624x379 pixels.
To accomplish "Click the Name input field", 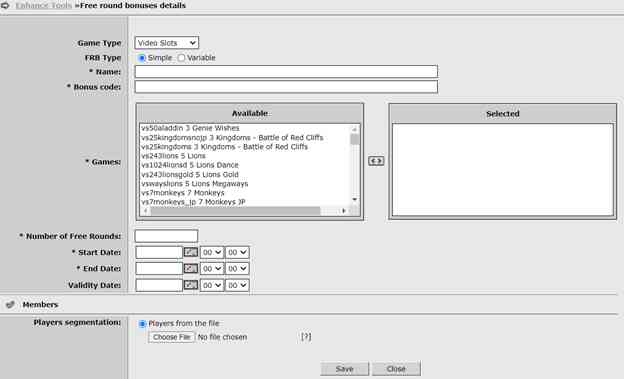I will (x=286, y=72).
